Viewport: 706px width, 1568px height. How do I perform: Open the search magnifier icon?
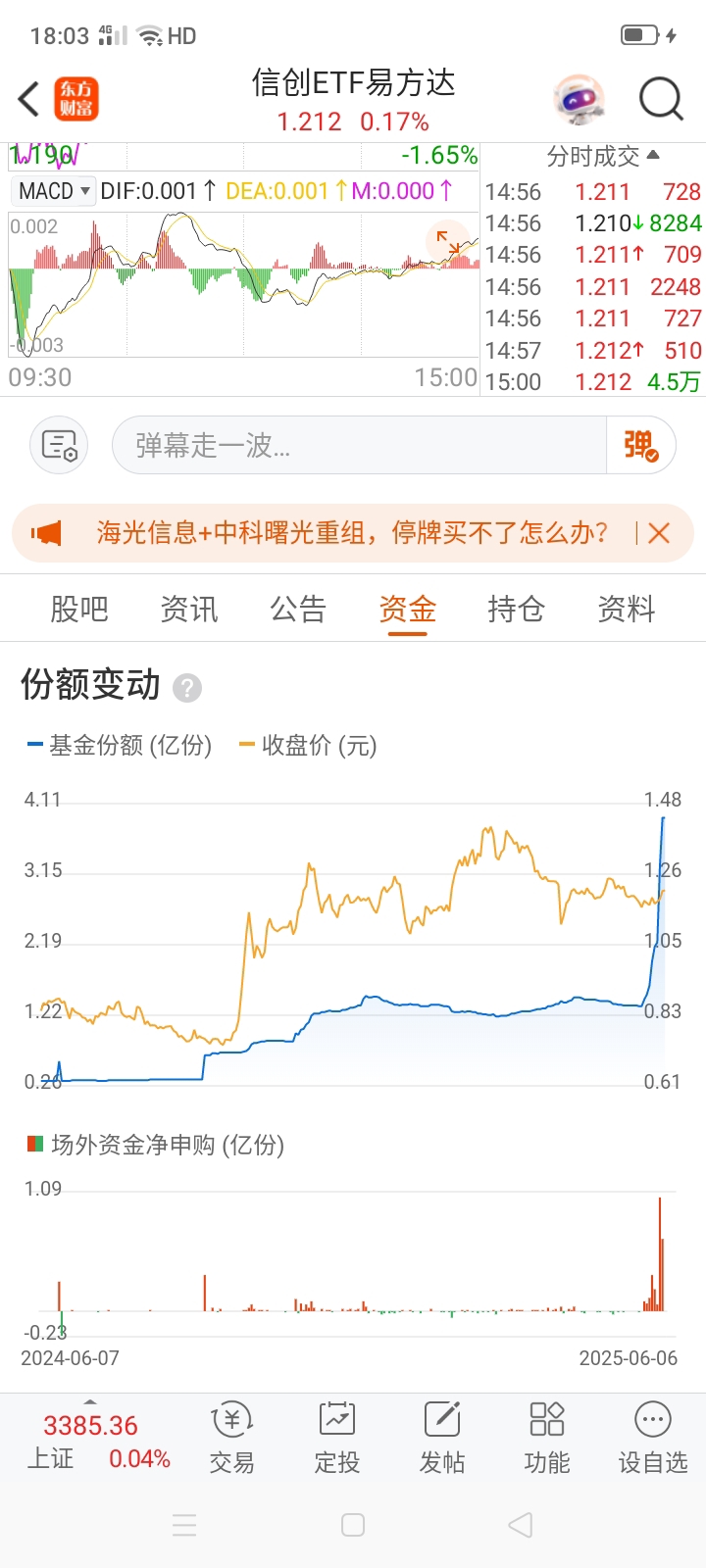tap(661, 99)
